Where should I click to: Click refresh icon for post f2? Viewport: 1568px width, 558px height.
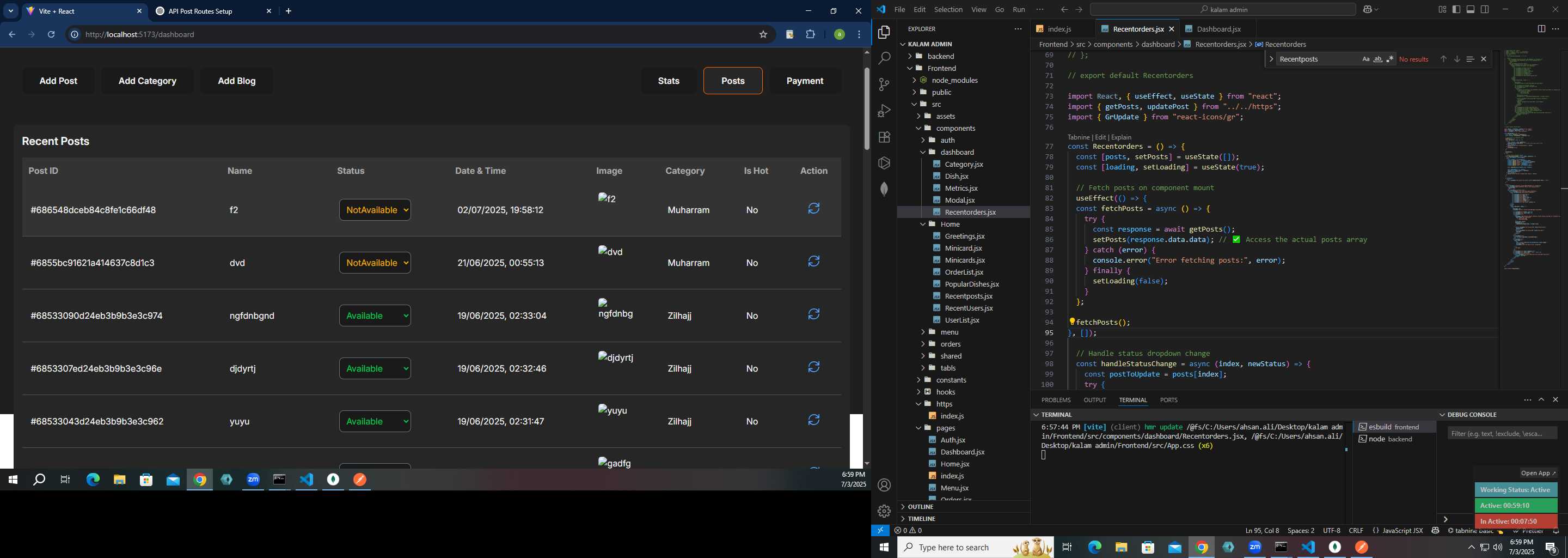814,208
